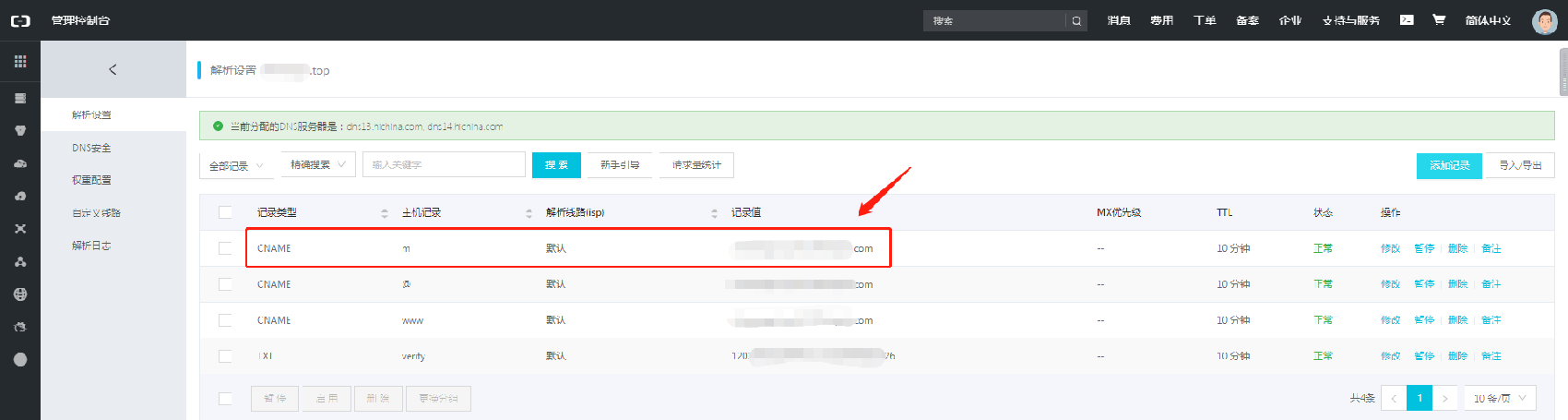Open the 10条/页 page size dropdown
Image resolution: width=1568 pixels, height=420 pixels.
pos(1499,398)
